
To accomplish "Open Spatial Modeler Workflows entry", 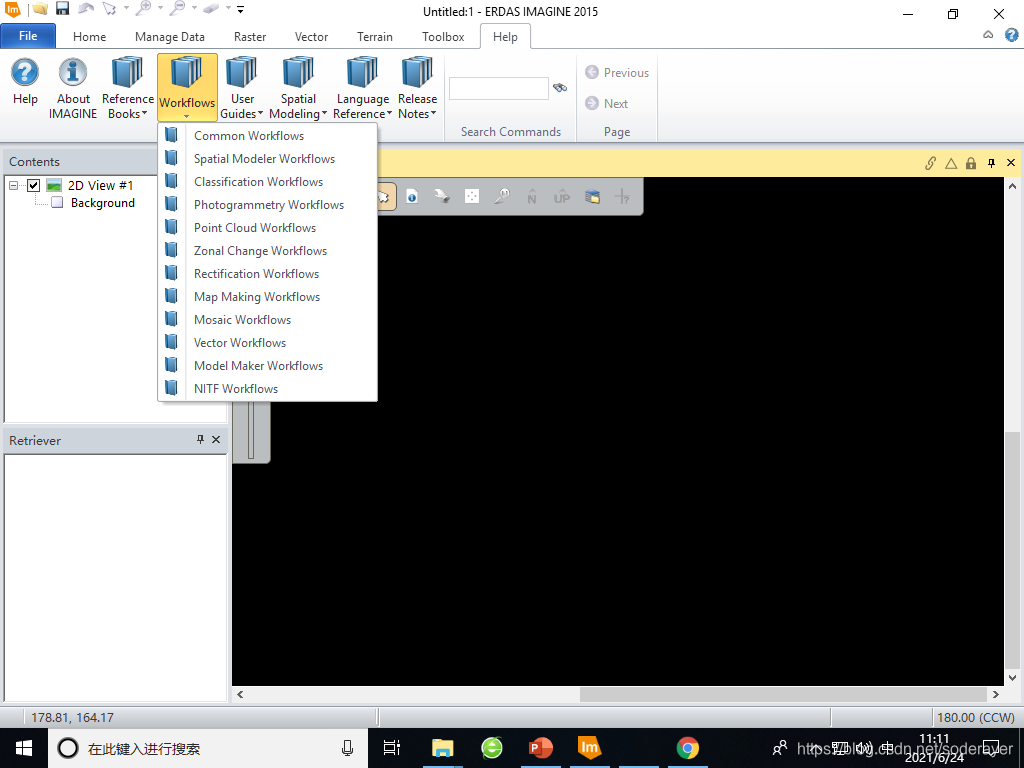I will [x=268, y=159].
